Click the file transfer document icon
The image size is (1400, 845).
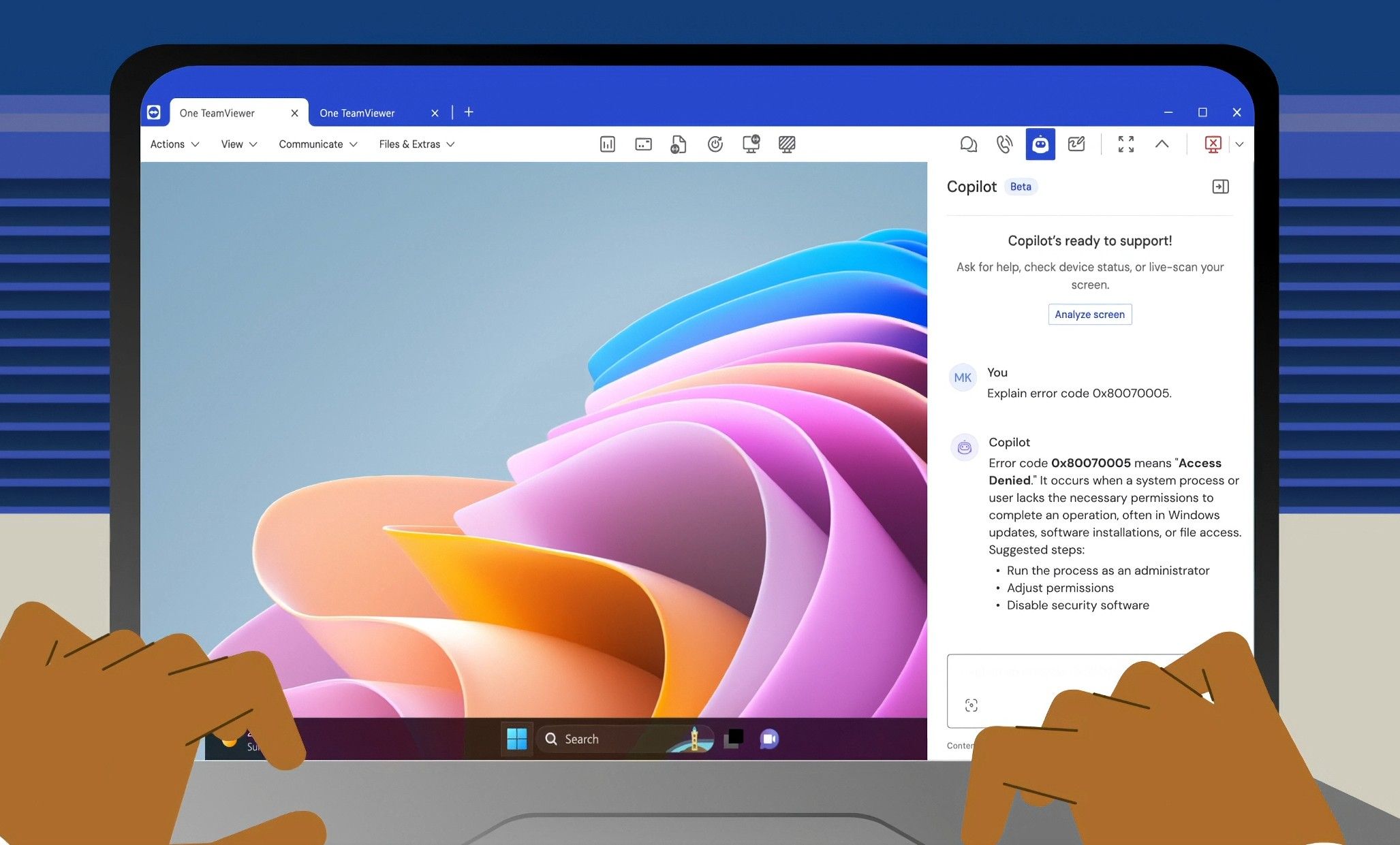coord(679,144)
